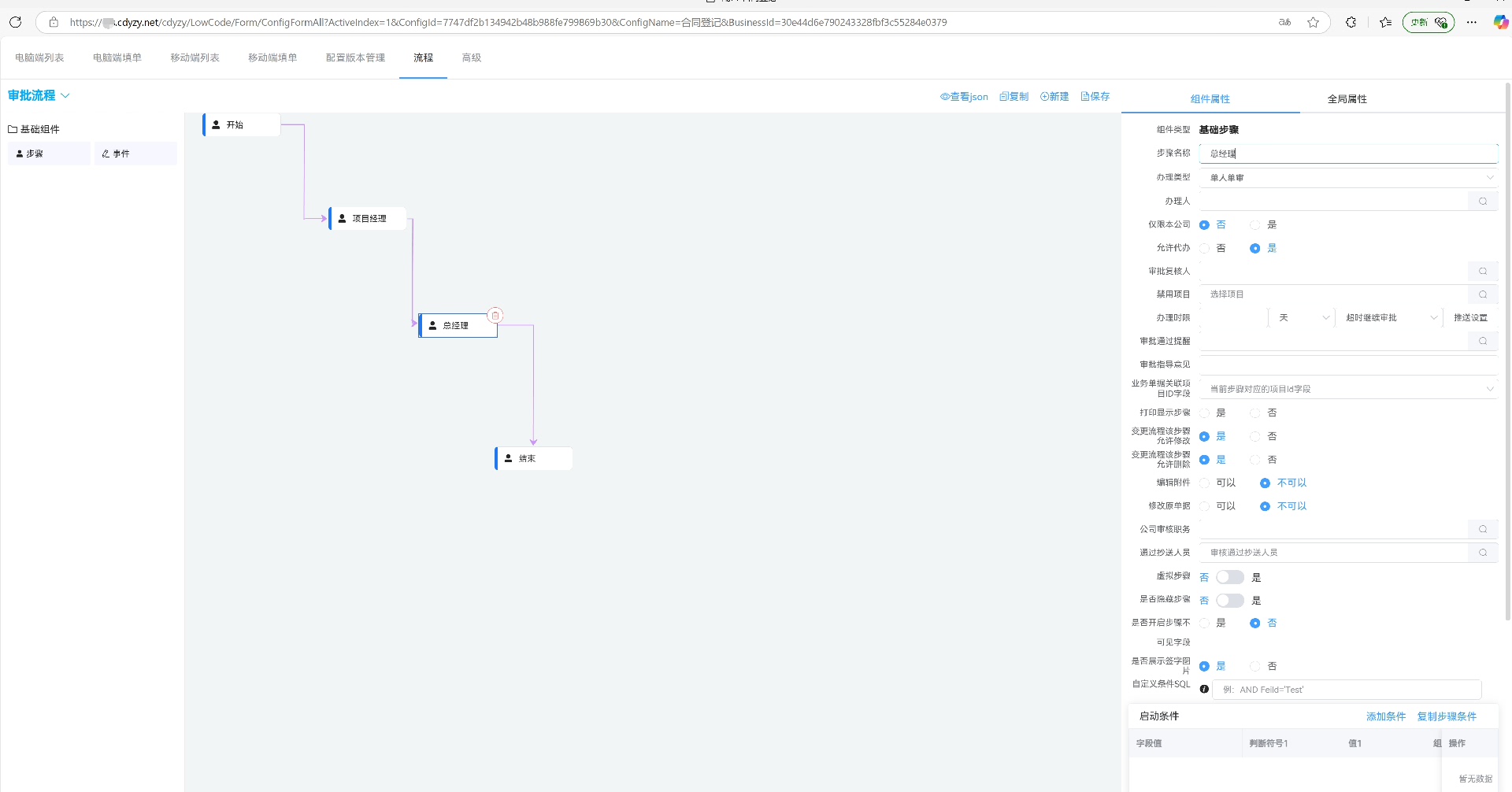Open the Copilot icon in browser toolbar
The image size is (1512, 792).
(x=1500, y=22)
